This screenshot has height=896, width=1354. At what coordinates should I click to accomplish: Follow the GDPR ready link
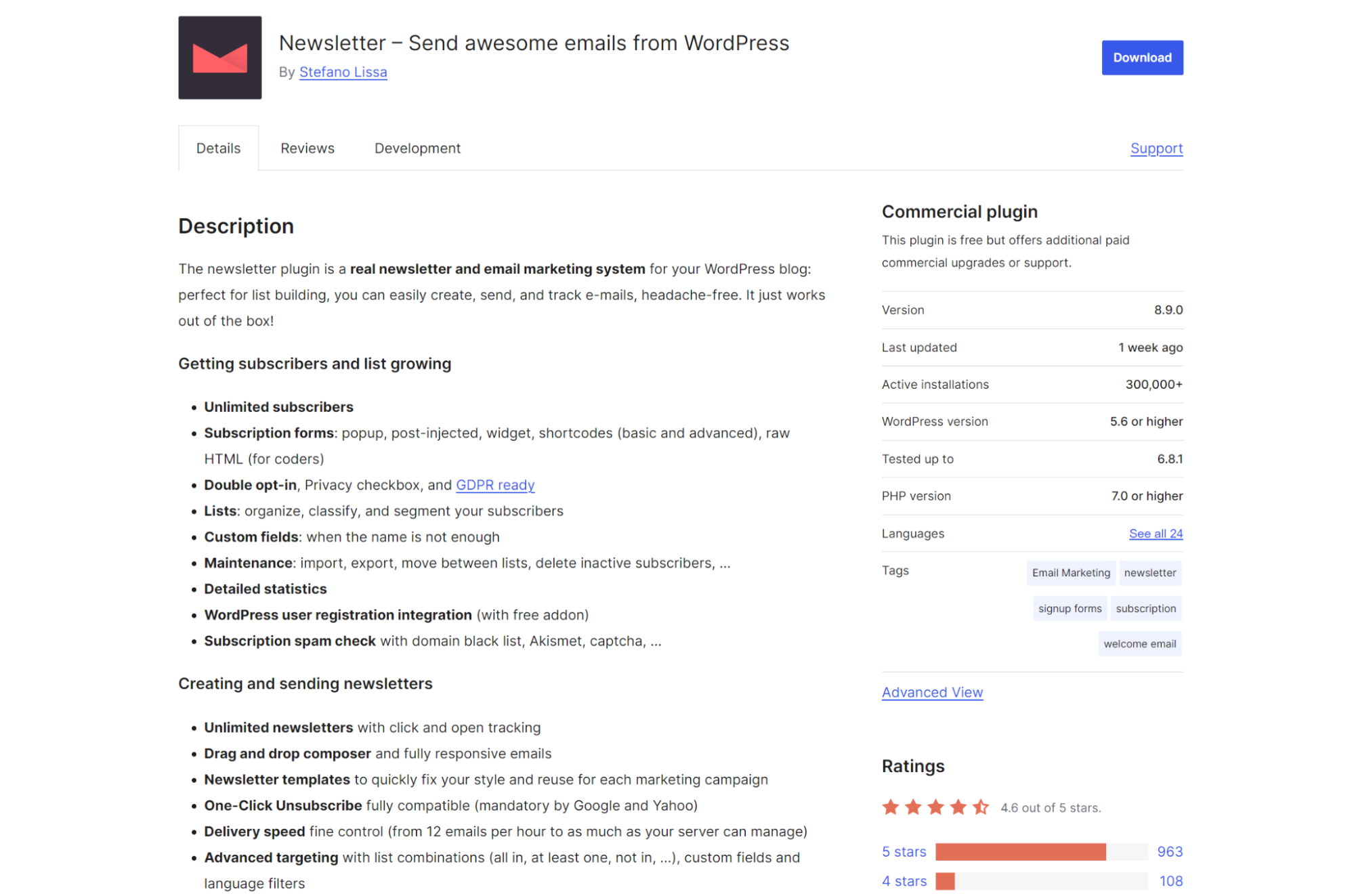495,485
